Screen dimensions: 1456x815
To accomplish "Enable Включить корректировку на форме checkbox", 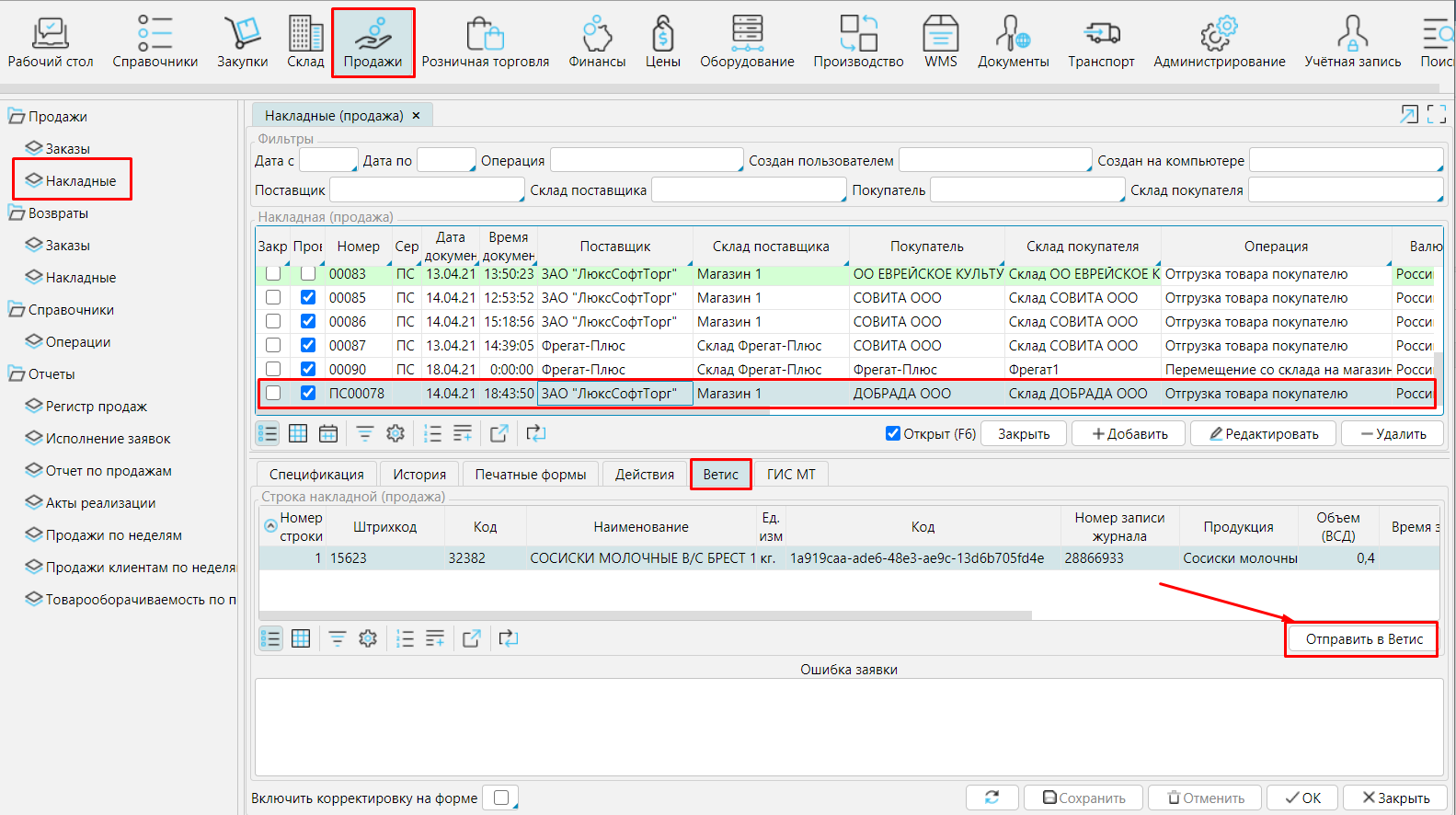I will point(501,798).
